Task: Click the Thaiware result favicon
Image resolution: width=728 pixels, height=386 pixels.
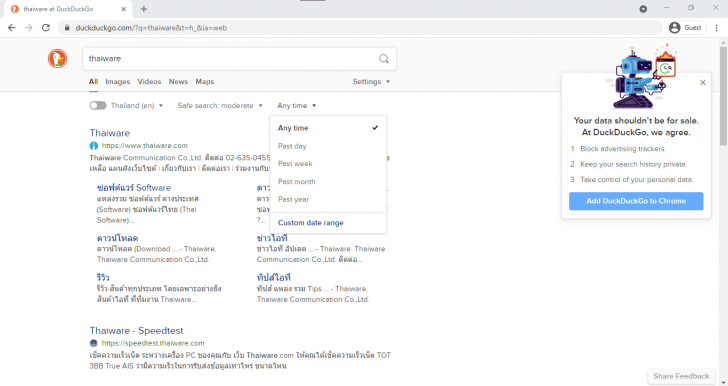Action: (94, 146)
